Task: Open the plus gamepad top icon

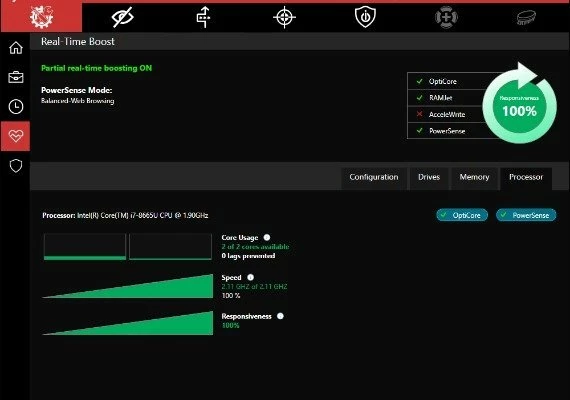Action: (446, 17)
